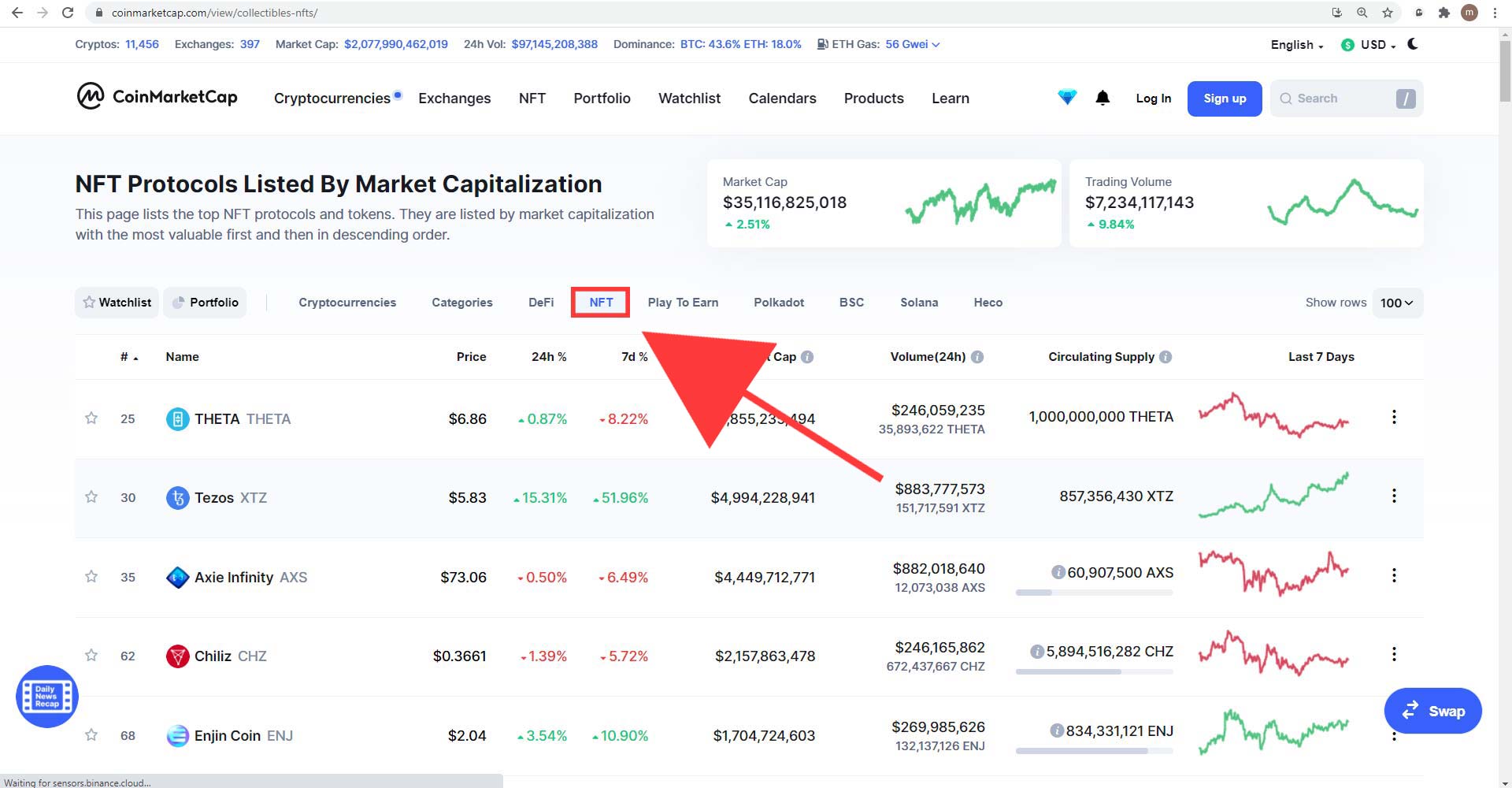Select the Categories tab
Image resolution: width=1512 pixels, height=788 pixels.
pyautogui.click(x=462, y=303)
